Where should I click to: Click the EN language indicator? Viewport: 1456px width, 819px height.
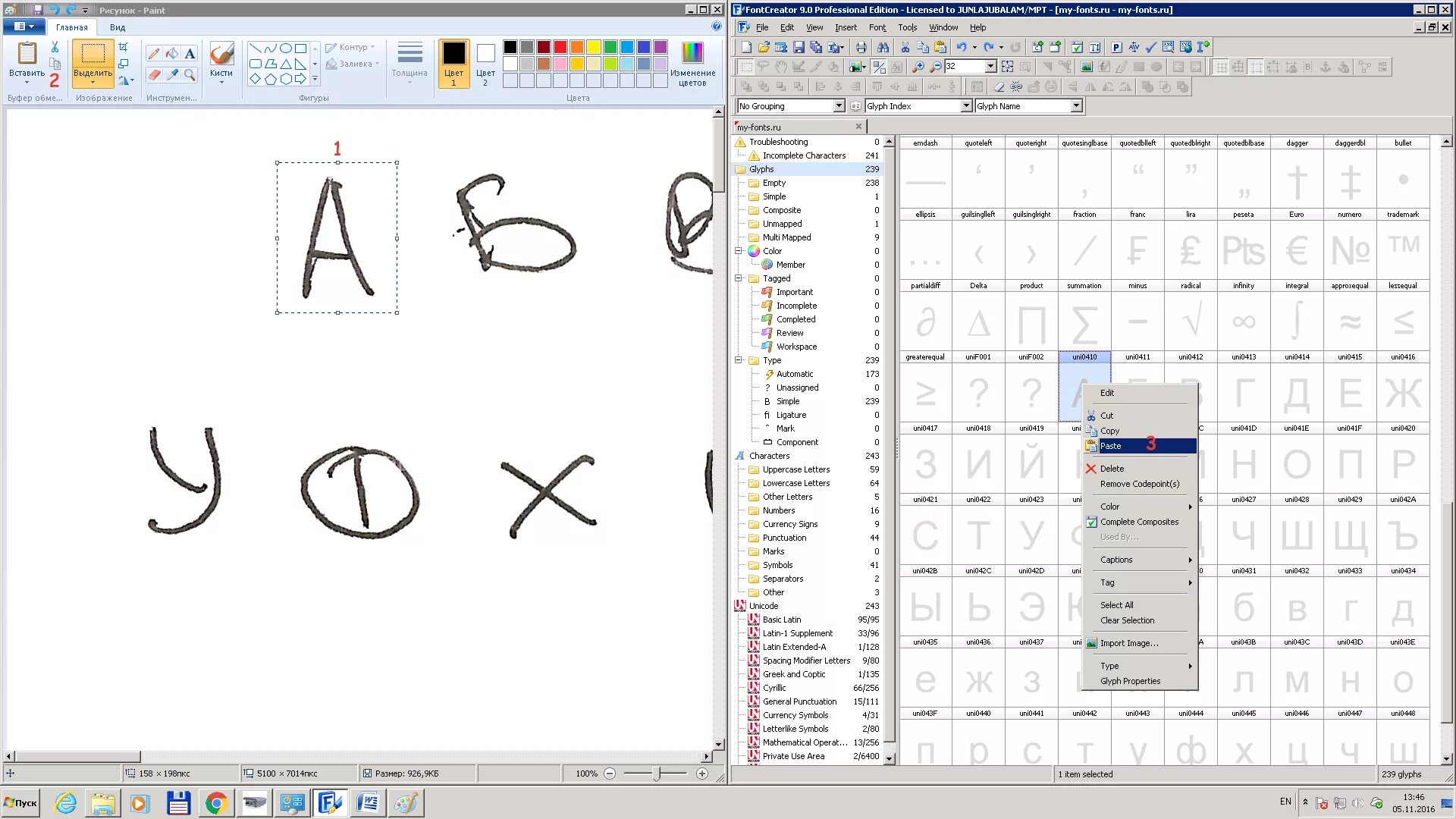point(1285,802)
